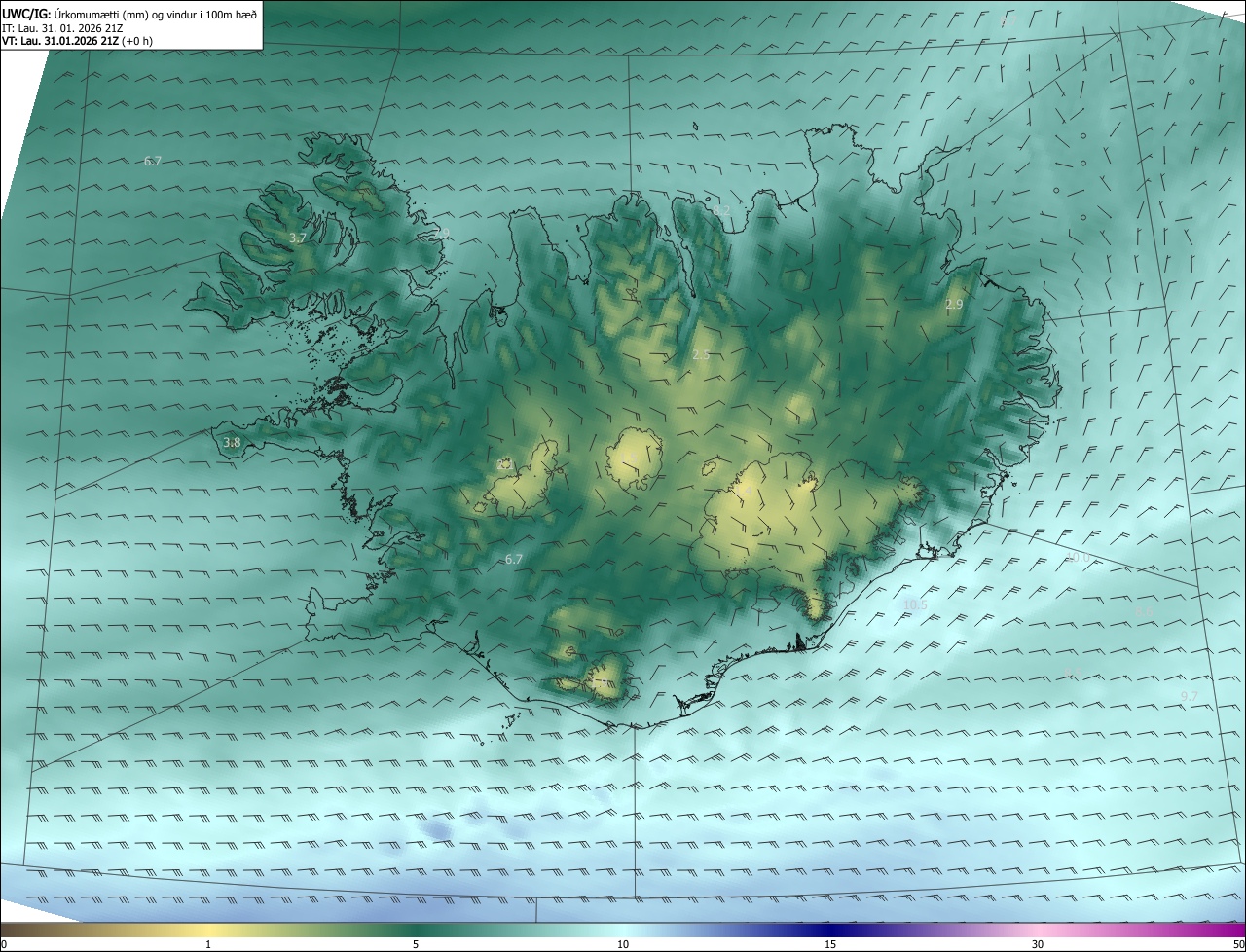1246x952 pixels.
Task: Click the 8.2 value label on the map
Action: [721, 210]
